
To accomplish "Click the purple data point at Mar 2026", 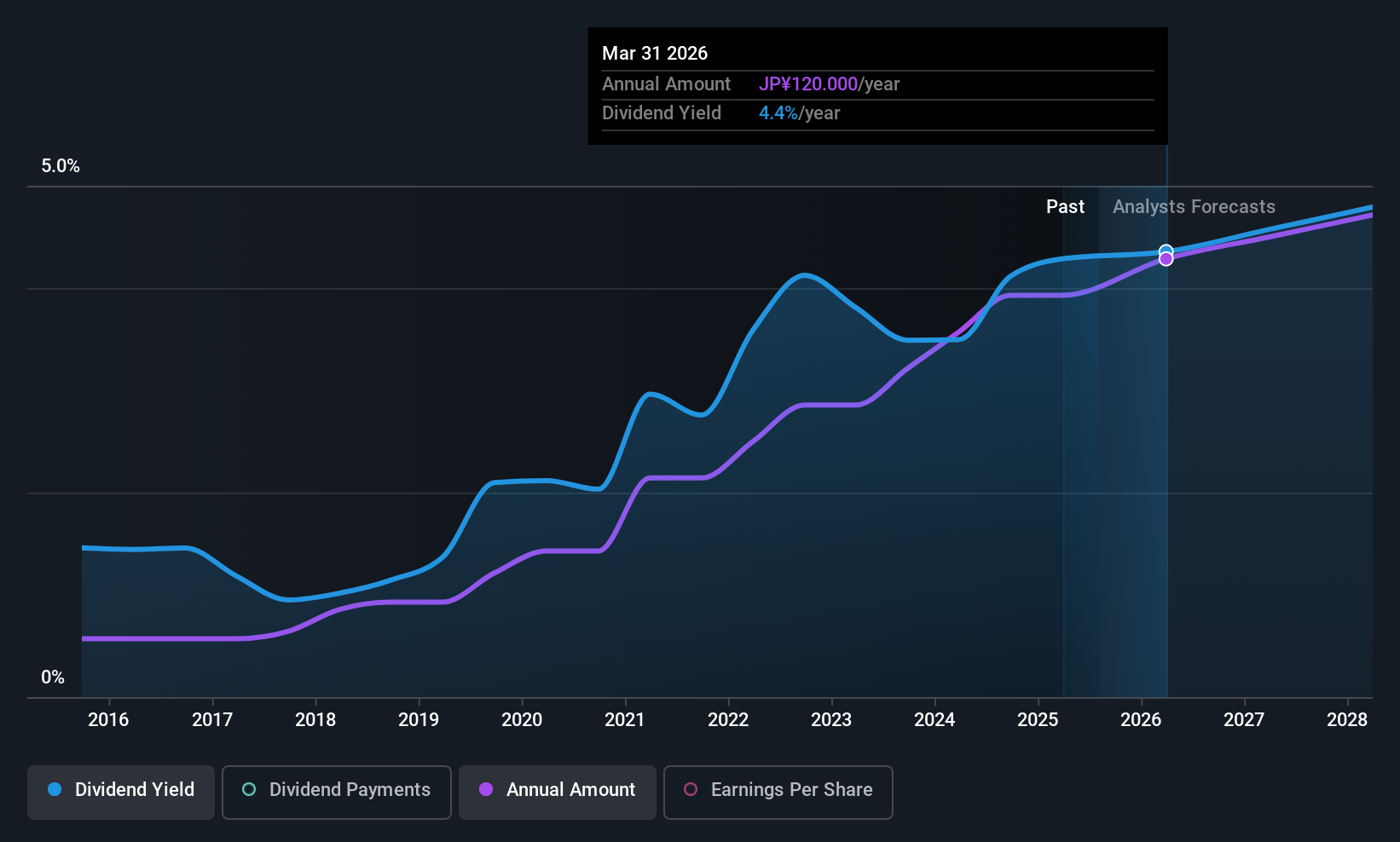I will coord(1166,259).
